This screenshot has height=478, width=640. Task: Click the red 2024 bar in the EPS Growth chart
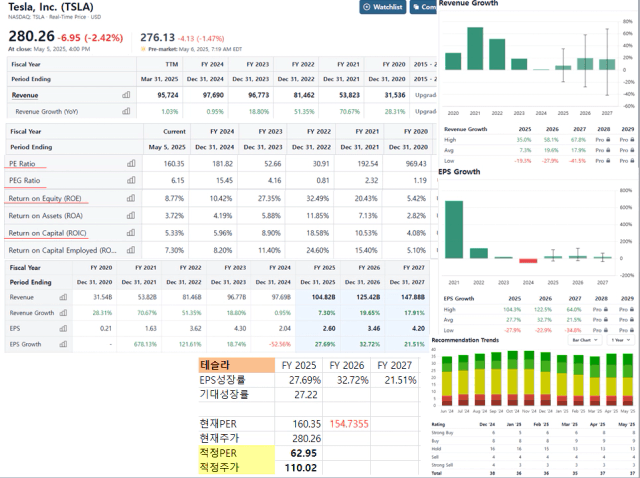coord(528,260)
